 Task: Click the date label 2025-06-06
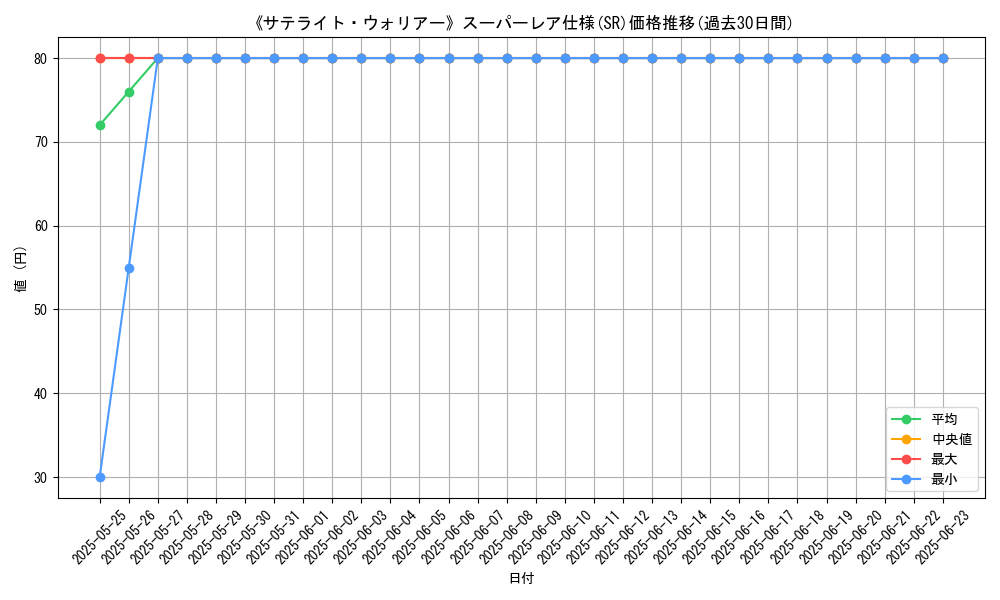[448, 538]
